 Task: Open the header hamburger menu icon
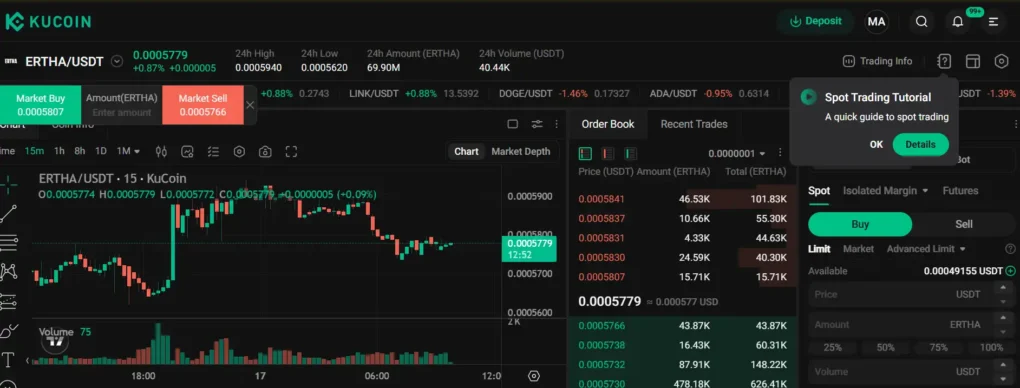[x=993, y=21]
